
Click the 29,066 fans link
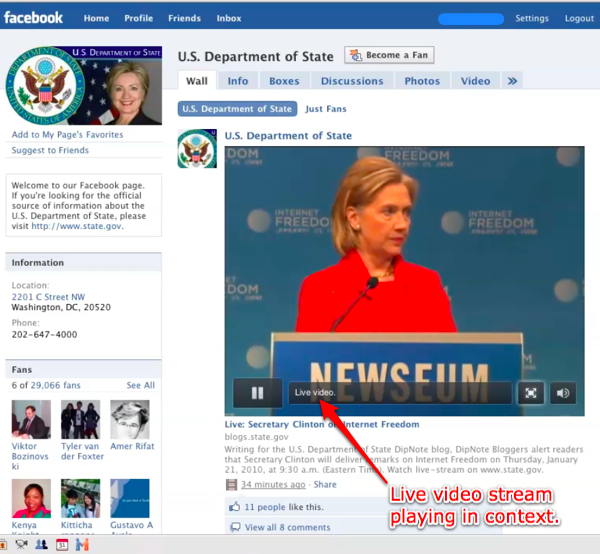56,385
